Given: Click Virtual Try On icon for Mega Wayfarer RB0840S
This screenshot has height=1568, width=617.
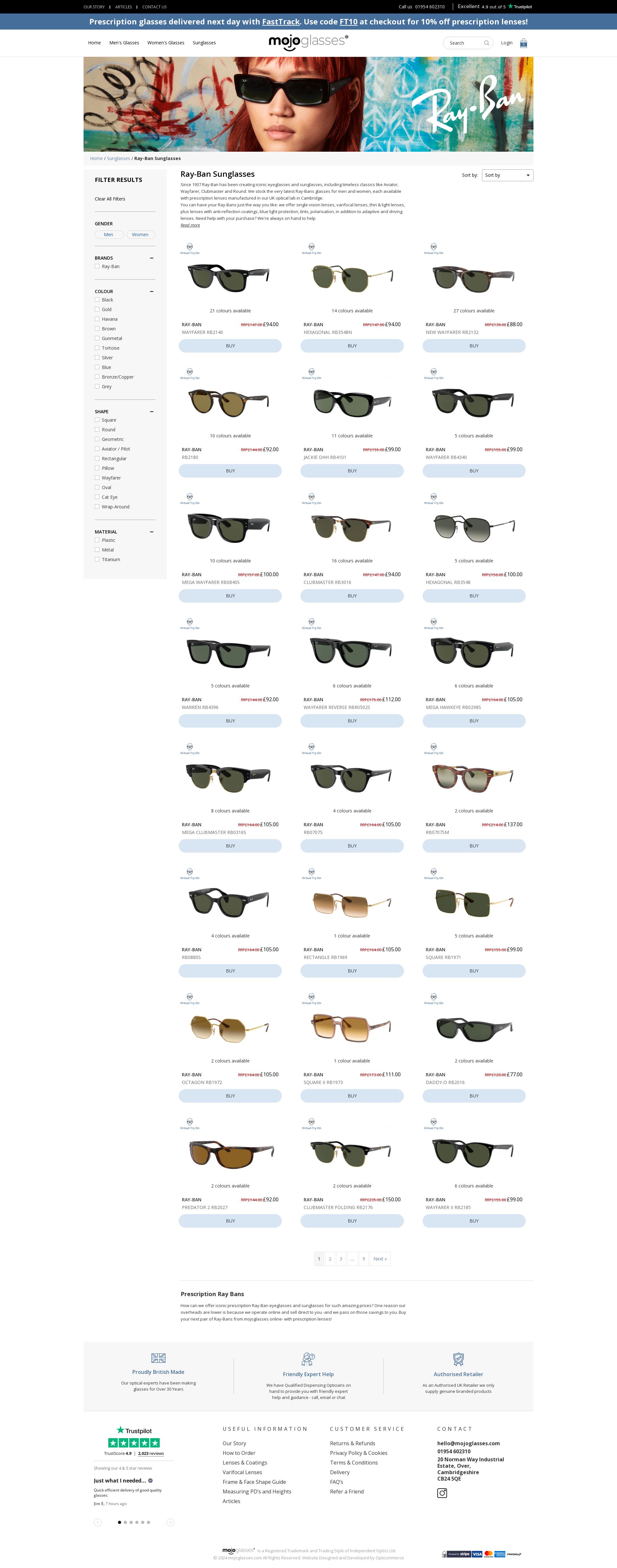Looking at the screenshot, I should pyautogui.click(x=190, y=498).
